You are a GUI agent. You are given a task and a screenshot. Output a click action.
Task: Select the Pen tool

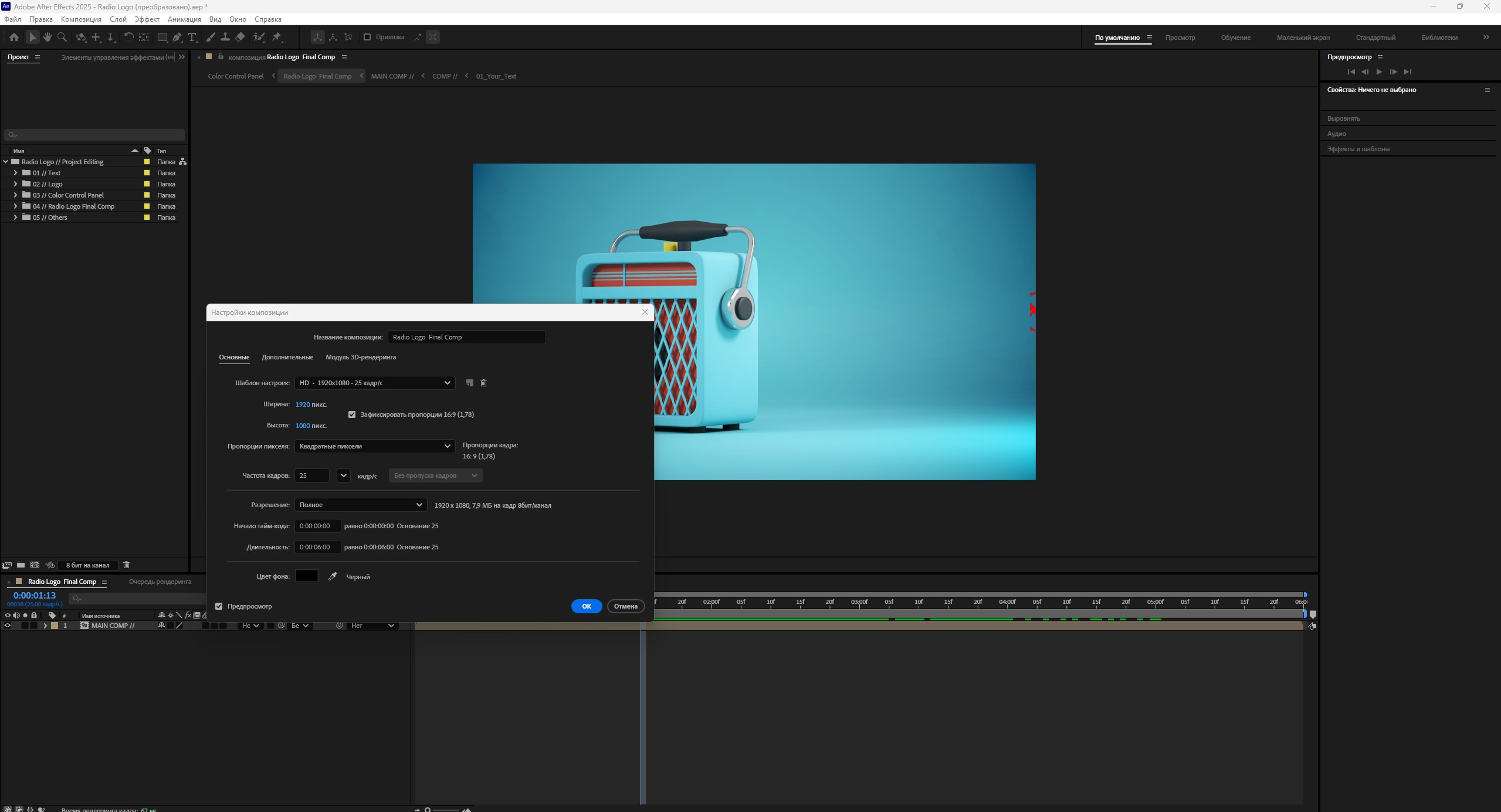point(177,37)
